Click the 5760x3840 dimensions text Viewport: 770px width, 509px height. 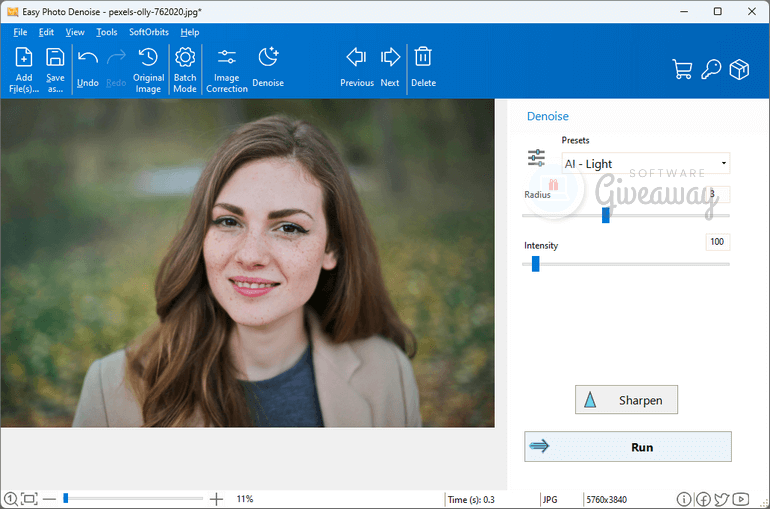click(606, 500)
